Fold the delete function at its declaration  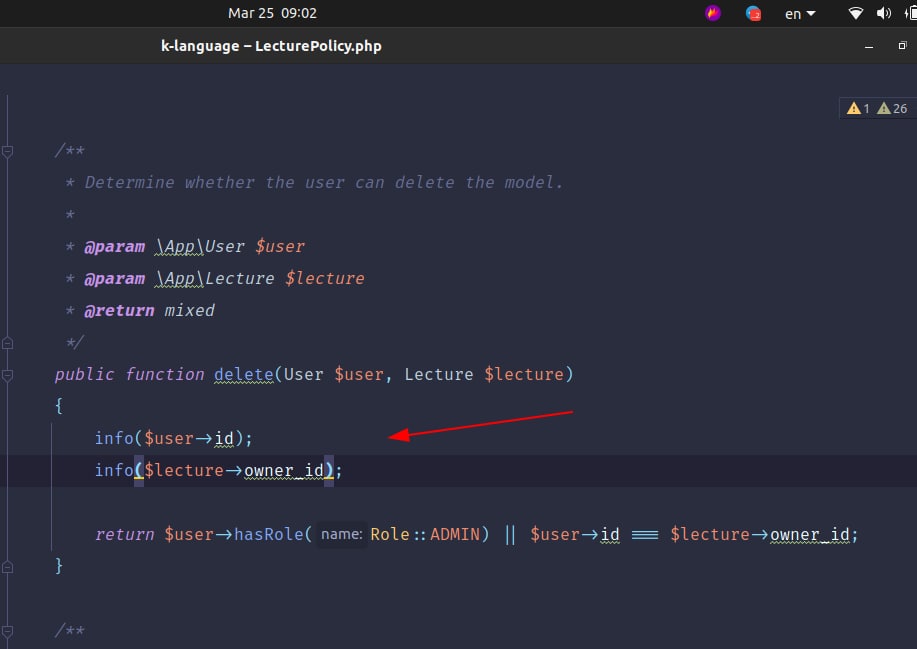7,375
